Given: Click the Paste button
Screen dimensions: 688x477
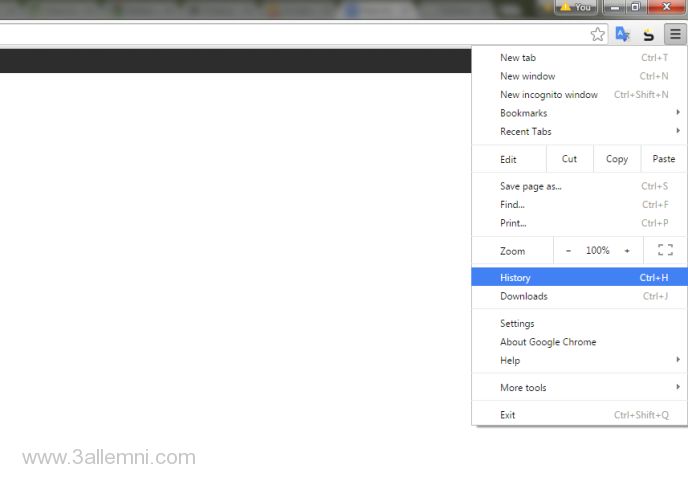Looking at the screenshot, I should click(663, 159).
